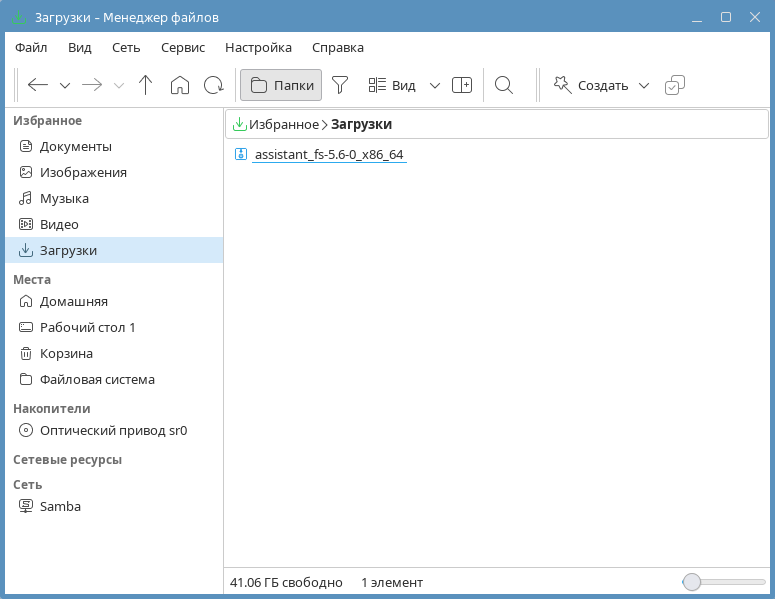Screen dimensions: 775x599
Task: Go up to the parent folder
Action: pyautogui.click(x=146, y=86)
